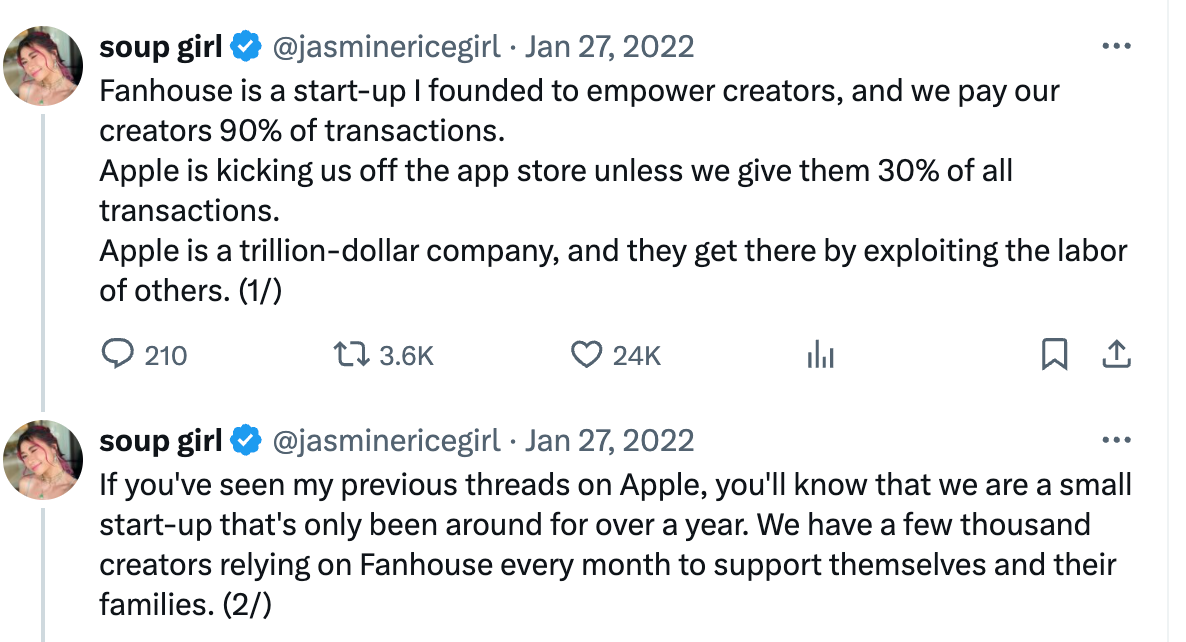Like the first tweet about Fanhouse
The width and height of the screenshot is (1186, 642).
click(x=591, y=355)
